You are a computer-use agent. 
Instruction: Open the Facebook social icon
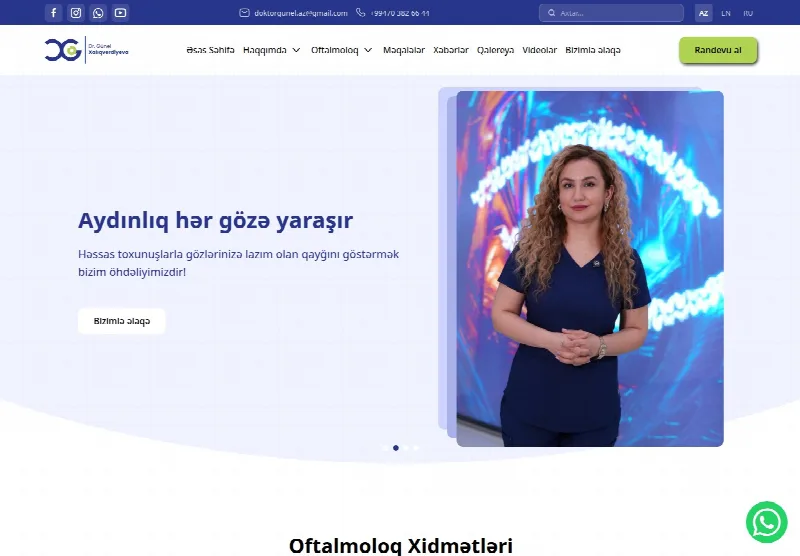[x=54, y=13]
